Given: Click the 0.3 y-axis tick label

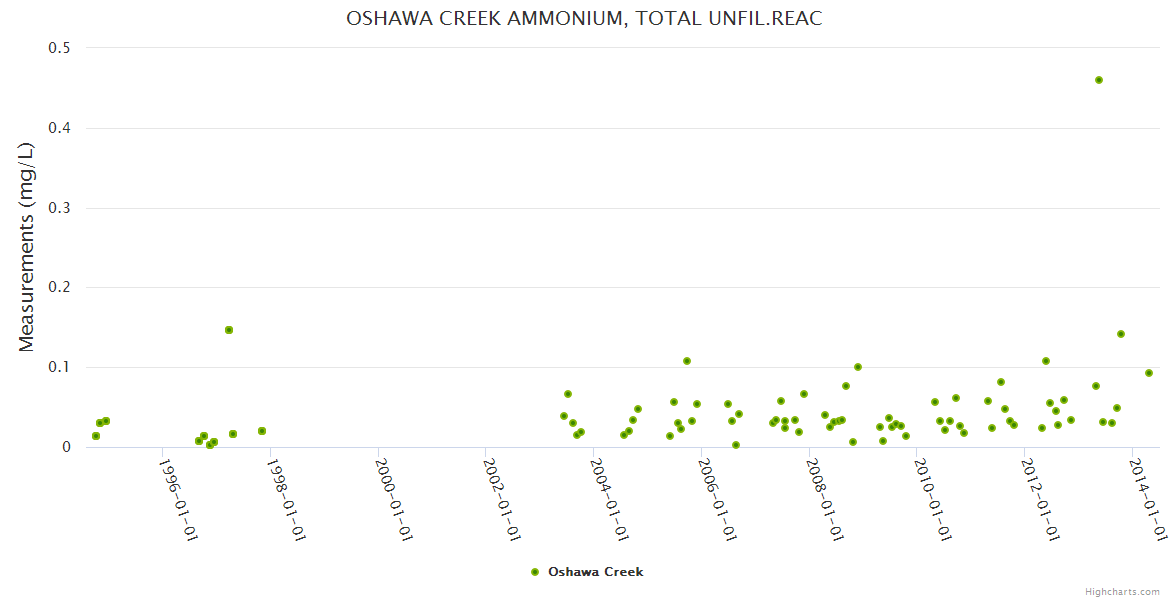Looking at the screenshot, I should 60,208.
